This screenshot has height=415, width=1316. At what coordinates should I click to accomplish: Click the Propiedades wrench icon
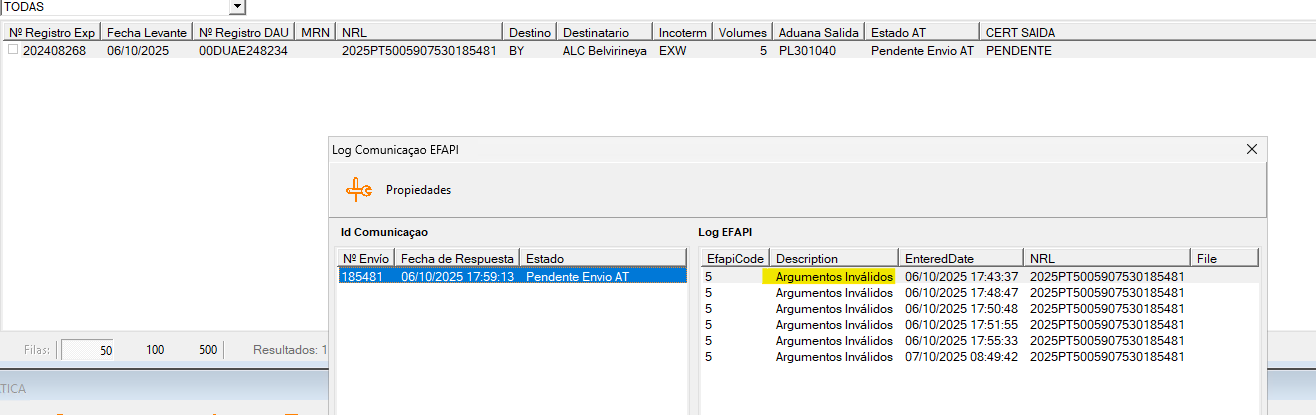tap(359, 189)
